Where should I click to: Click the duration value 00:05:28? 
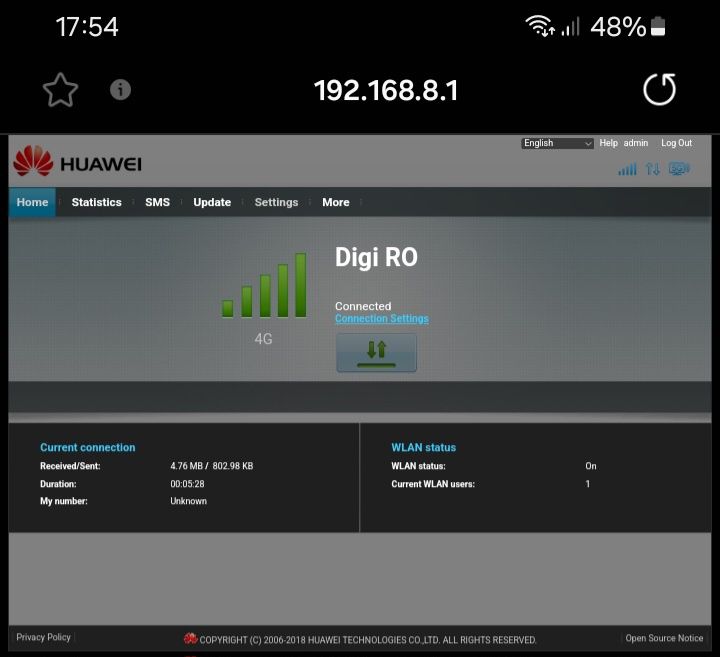187,484
